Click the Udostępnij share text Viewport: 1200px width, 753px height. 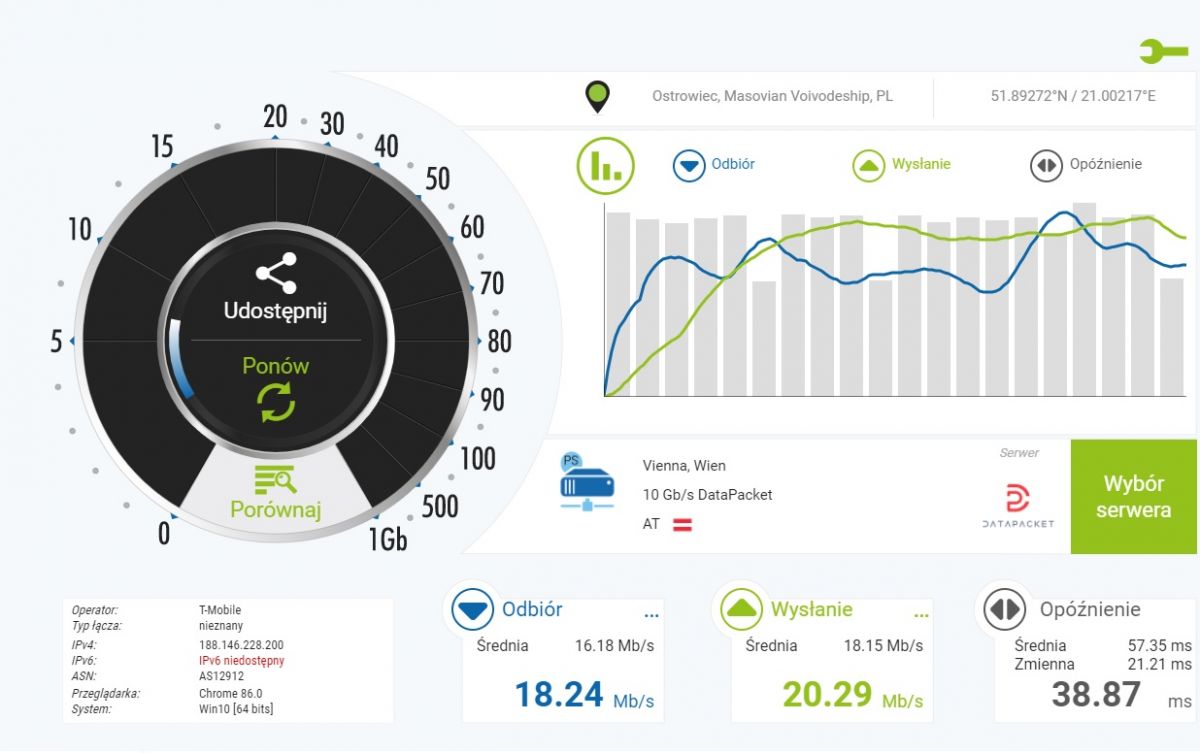click(276, 311)
